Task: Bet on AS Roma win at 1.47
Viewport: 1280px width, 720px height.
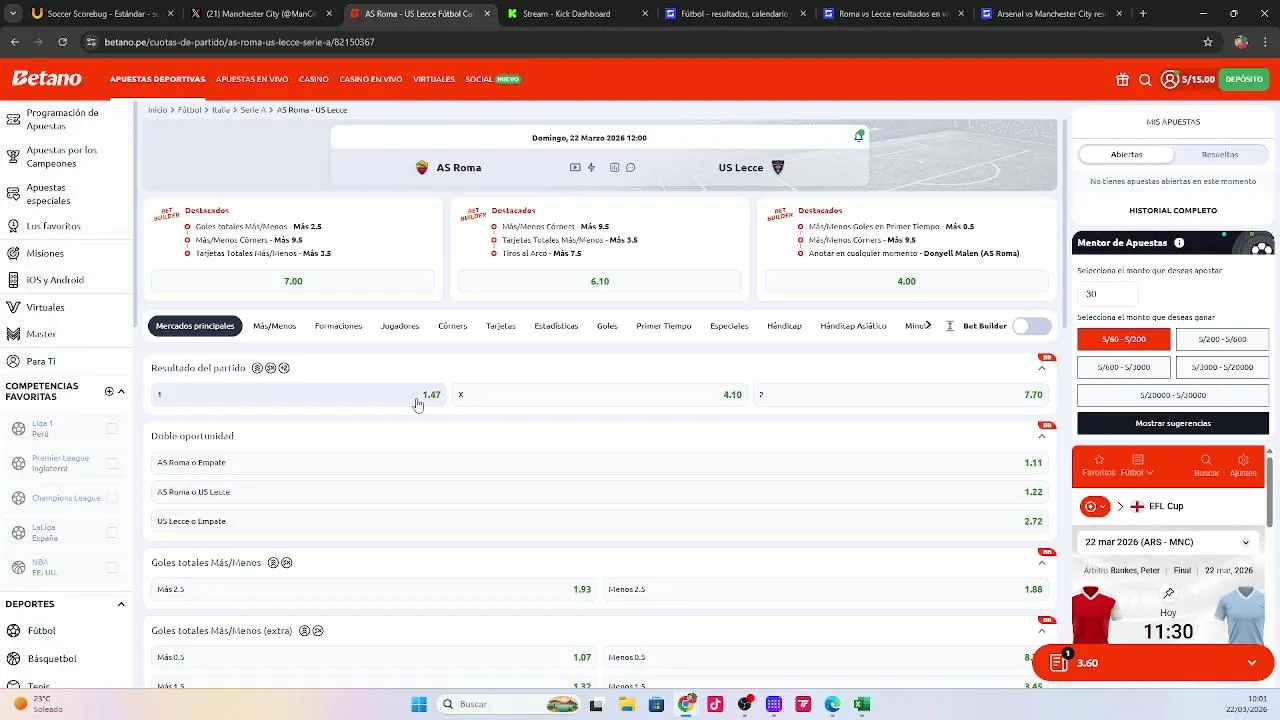Action: [299, 395]
